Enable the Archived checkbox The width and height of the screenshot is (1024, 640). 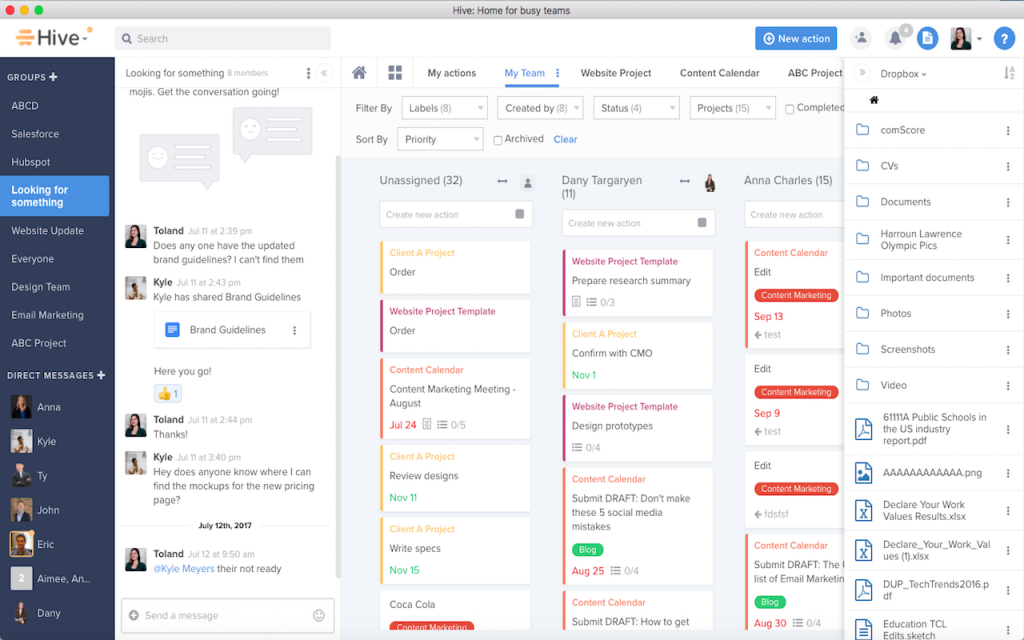[498, 140]
